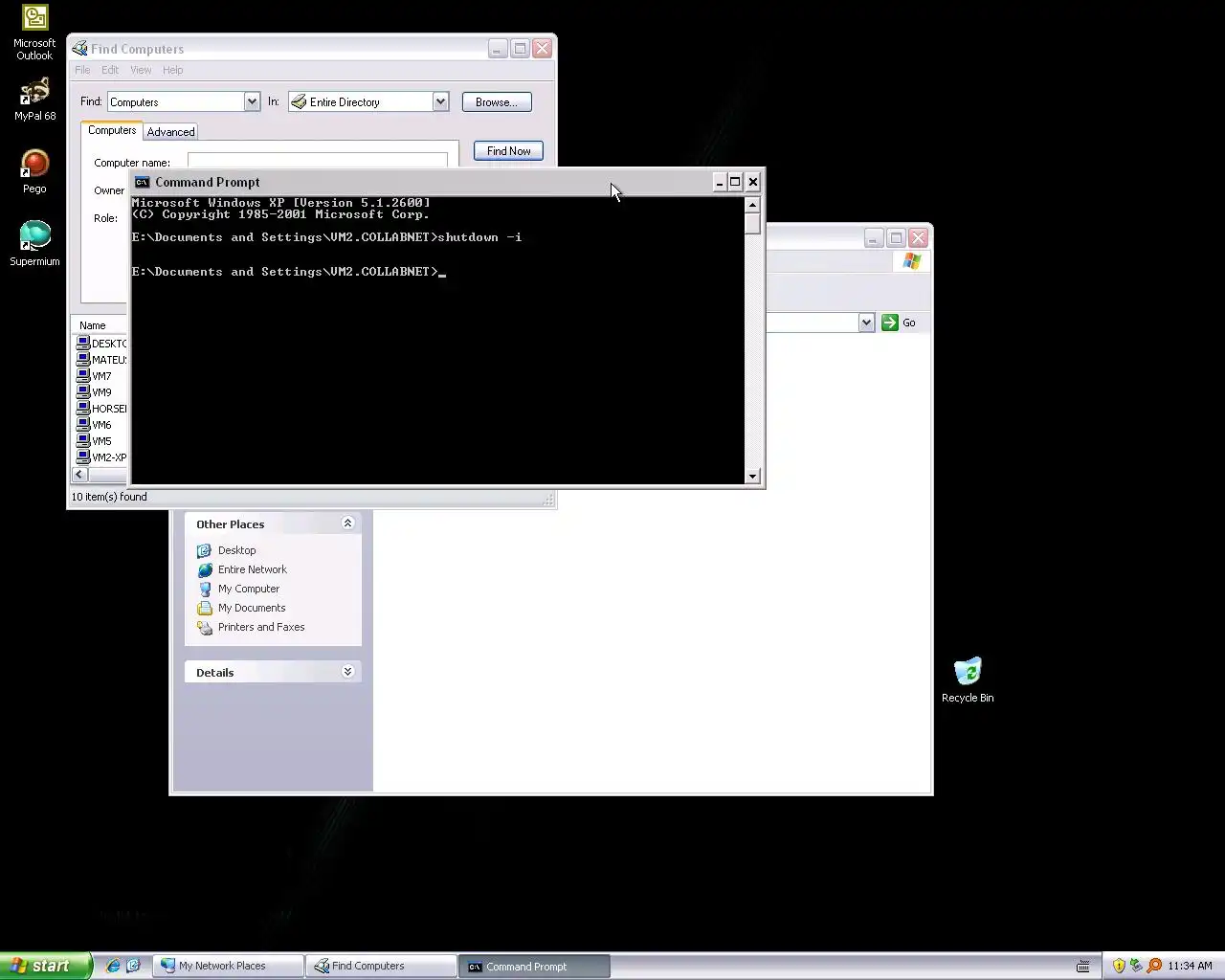Click the second Quick Launch icon
Viewport: 1225px width, 980px height.
pyautogui.click(x=133, y=966)
